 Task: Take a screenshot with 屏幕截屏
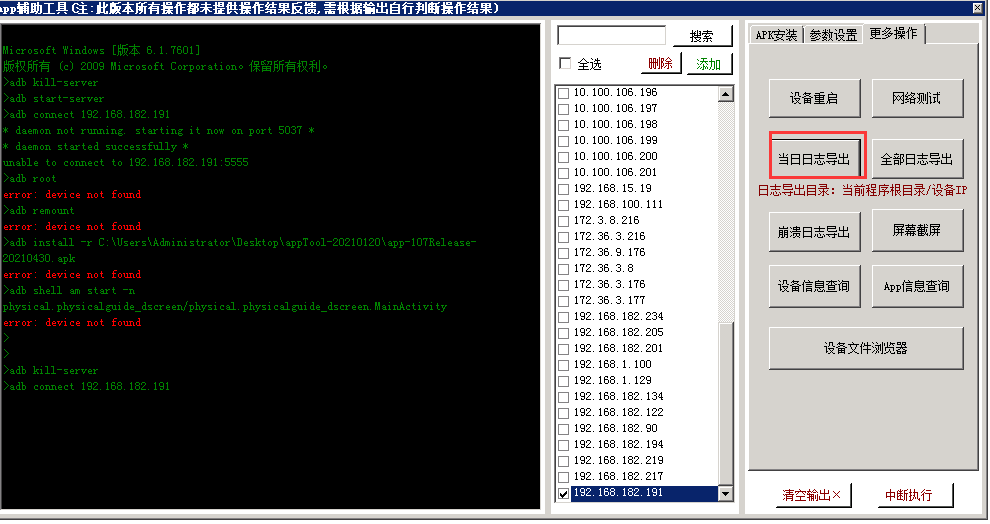coord(917,230)
